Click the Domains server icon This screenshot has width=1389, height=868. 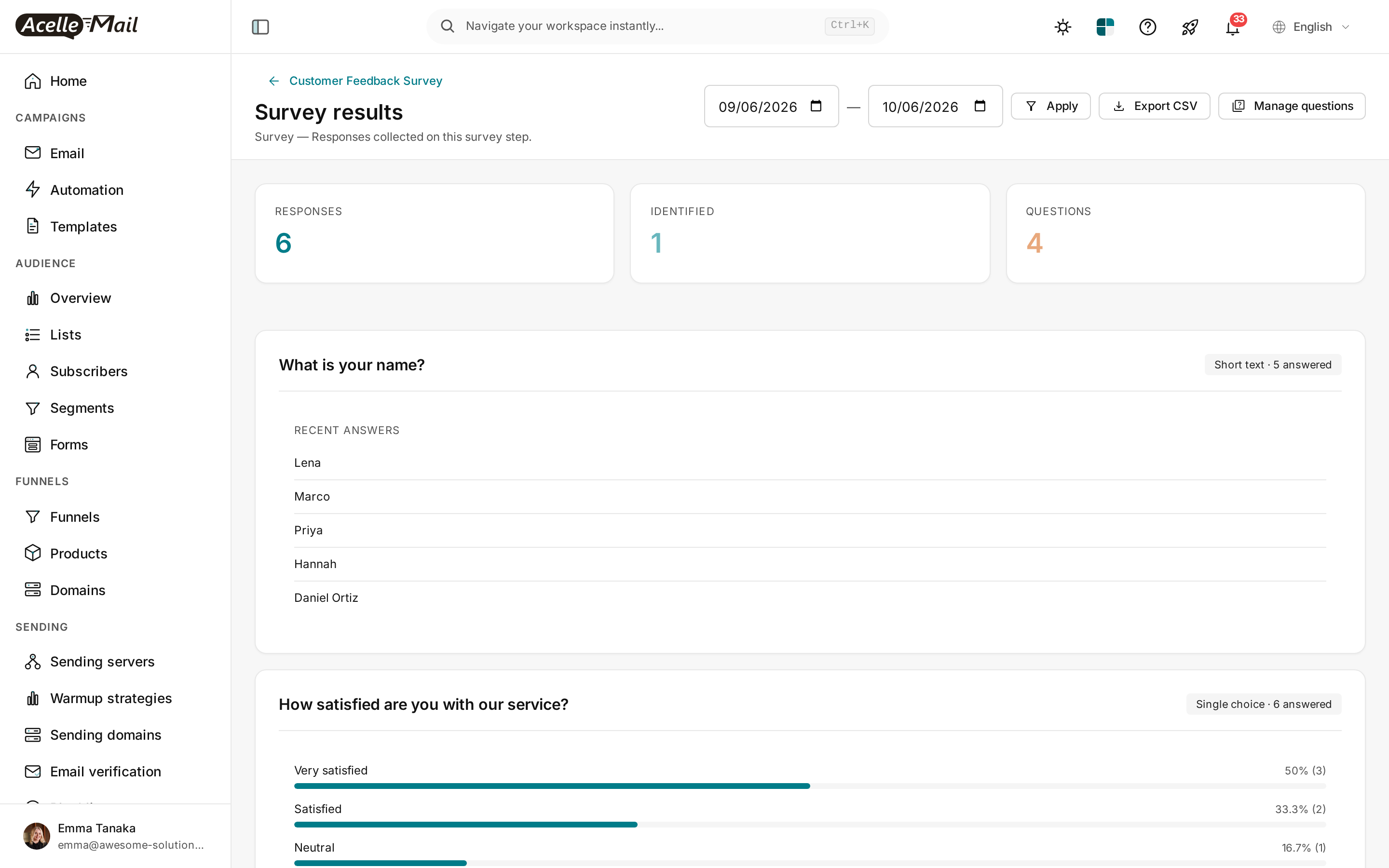coord(33,590)
